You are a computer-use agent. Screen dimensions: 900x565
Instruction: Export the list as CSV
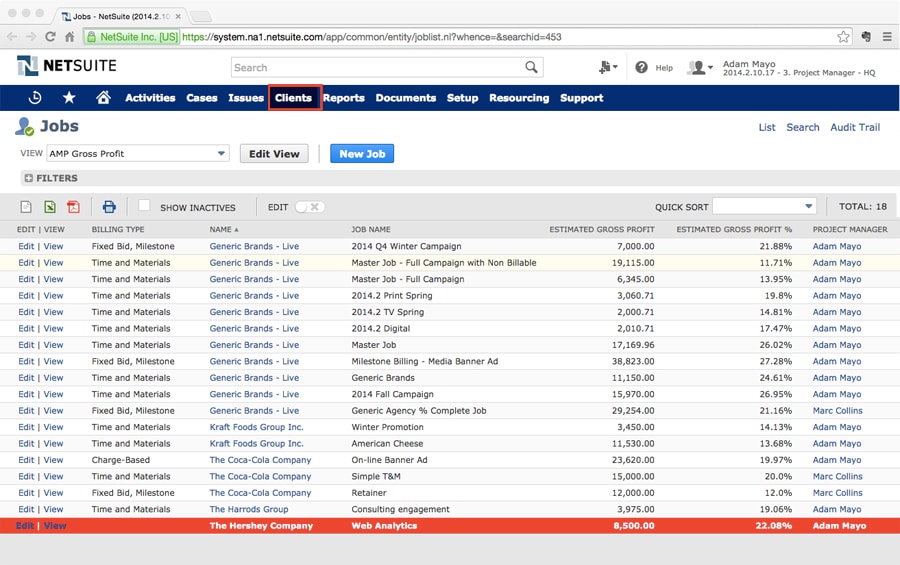click(x=26, y=207)
